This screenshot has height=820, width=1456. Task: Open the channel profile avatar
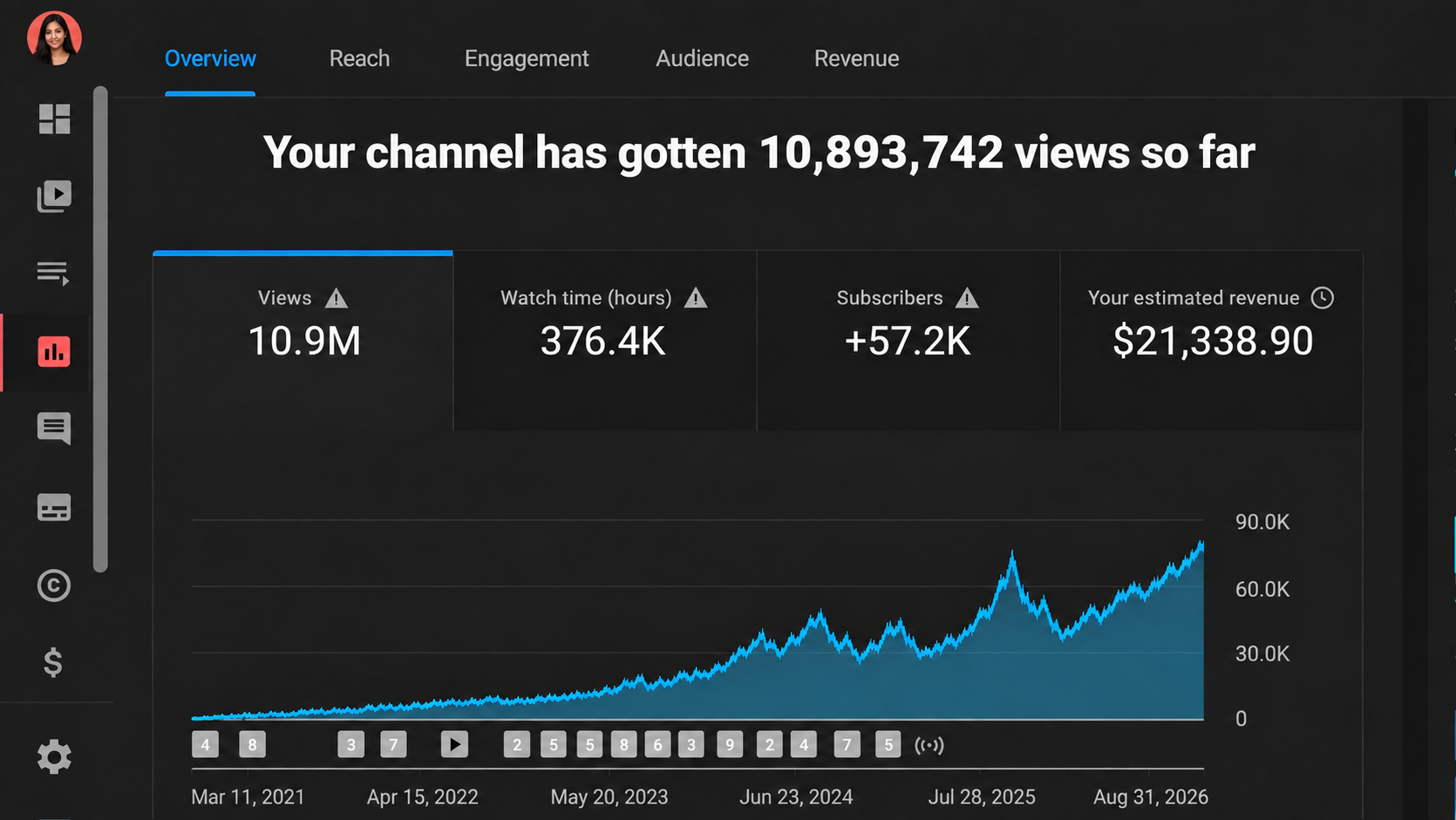(x=54, y=38)
